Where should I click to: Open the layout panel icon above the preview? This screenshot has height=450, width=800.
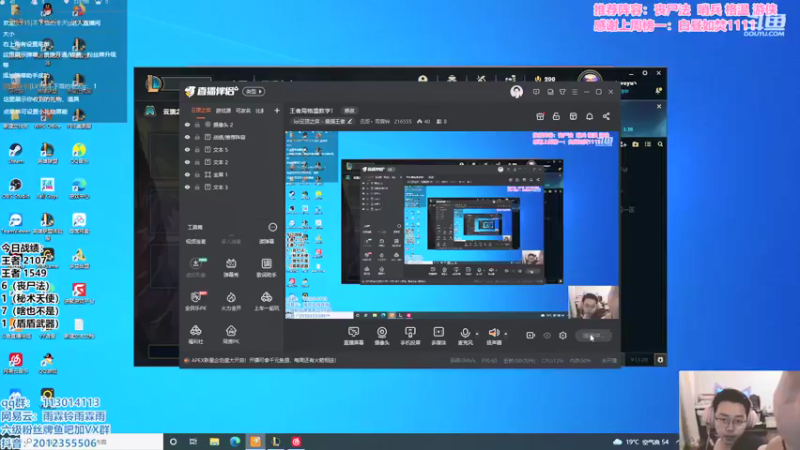click(x=573, y=116)
